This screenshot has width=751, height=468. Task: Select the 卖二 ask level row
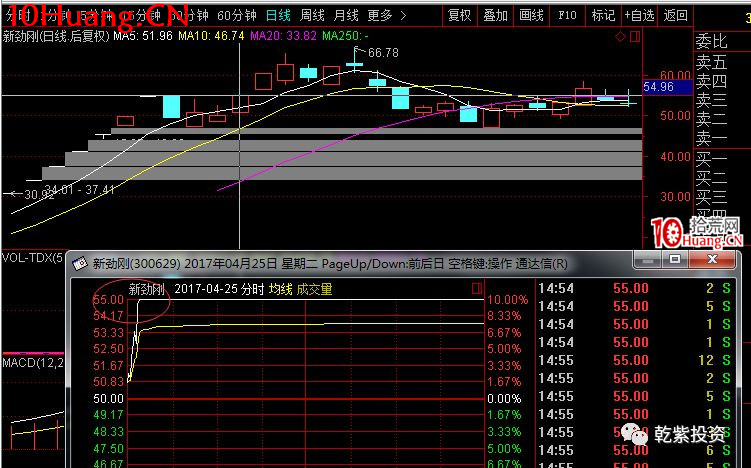711,119
